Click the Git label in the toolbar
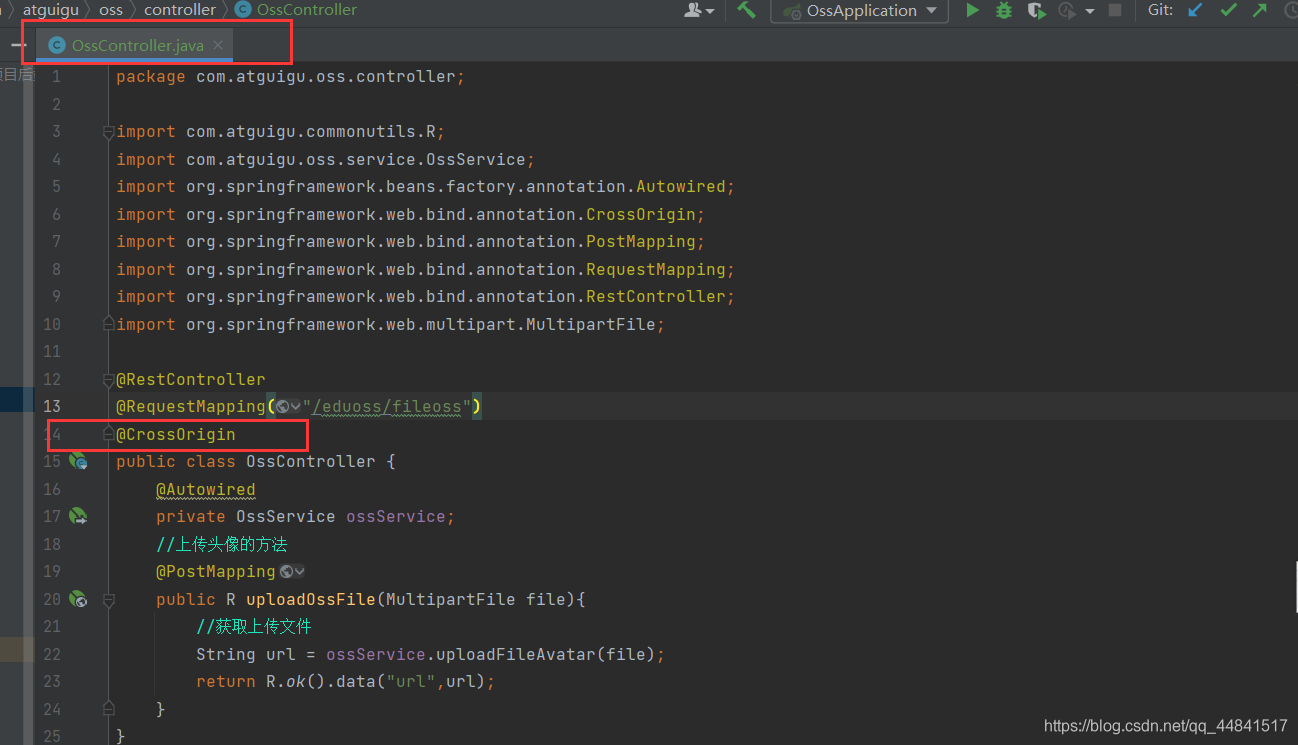Viewport: 1298px width, 745px height. 1160,10
